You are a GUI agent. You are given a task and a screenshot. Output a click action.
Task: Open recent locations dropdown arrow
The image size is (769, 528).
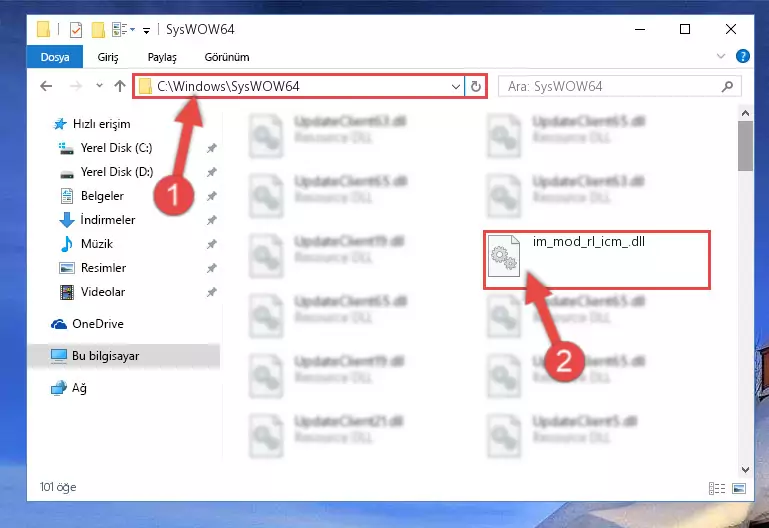pyautogui.click(x=100, y=86)
